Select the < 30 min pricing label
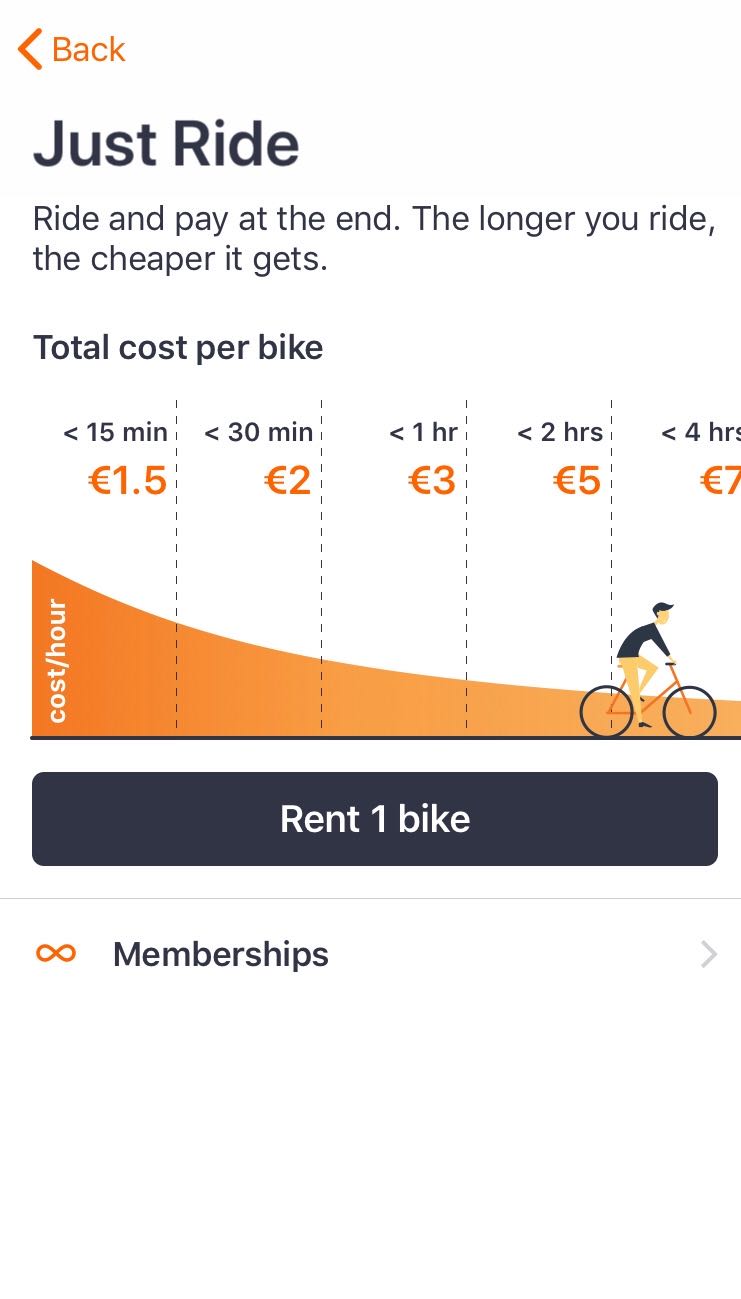This screenshot has height=1299, width=741. point(258,432)
